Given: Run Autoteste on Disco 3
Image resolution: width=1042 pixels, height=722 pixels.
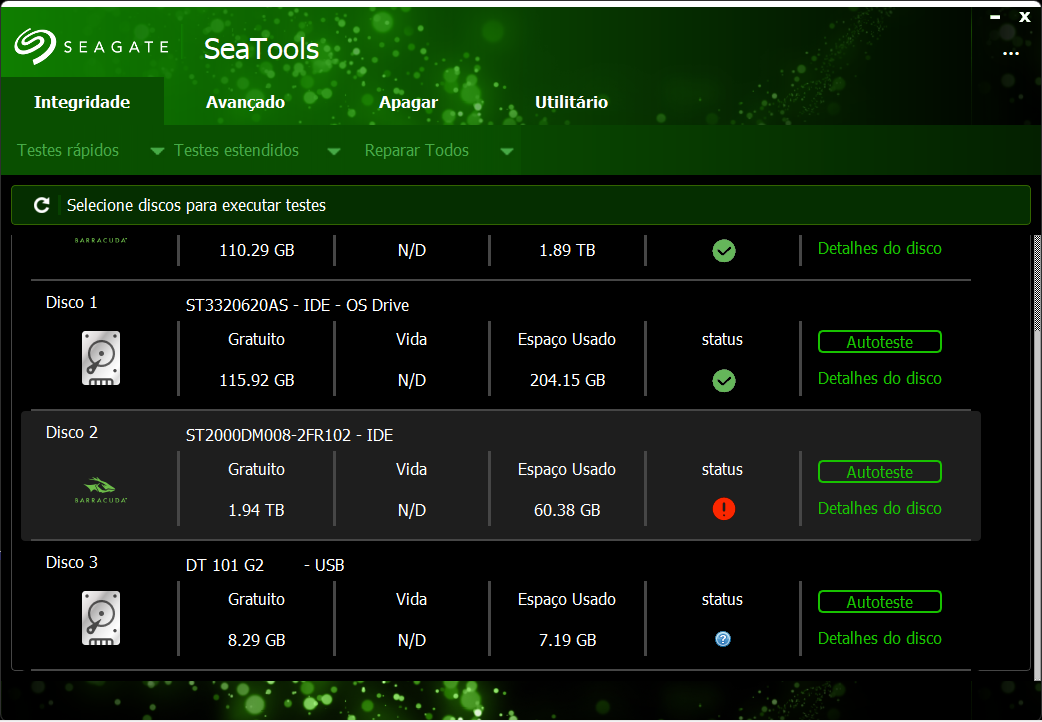Looking at the screenshot, I should [880, 602].
